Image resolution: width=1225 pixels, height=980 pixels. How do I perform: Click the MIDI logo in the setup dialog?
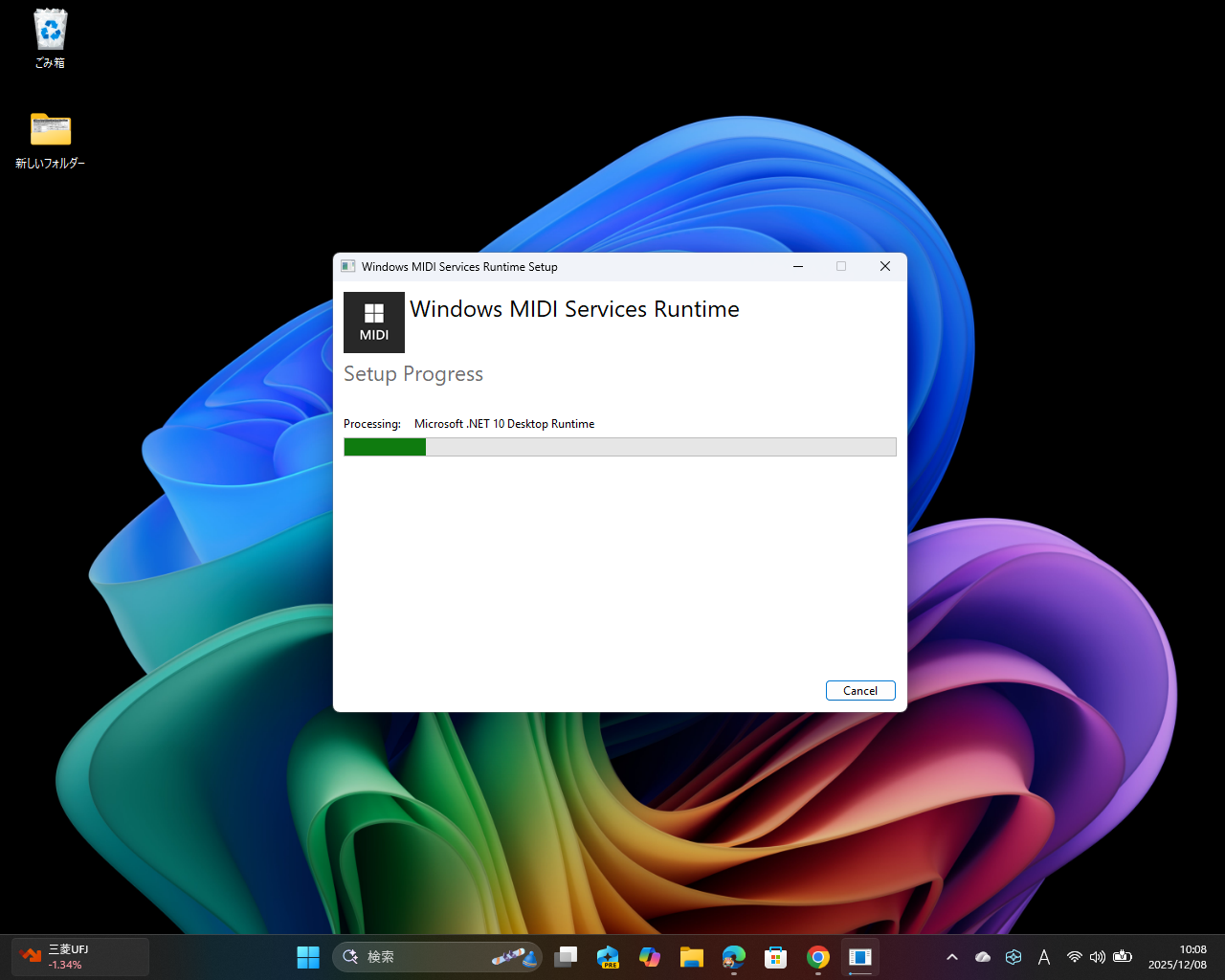pos(374,323)
